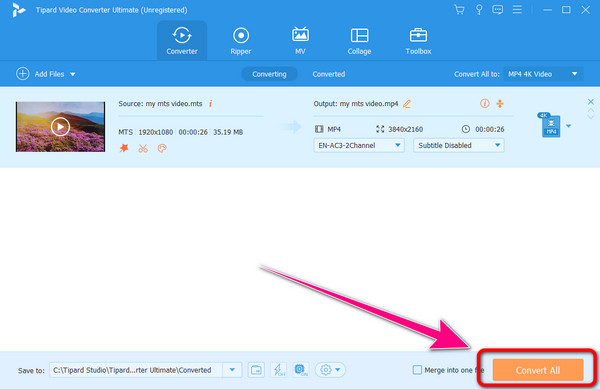Click the Save to path field
Screen dimensions: 600x389
136,370
